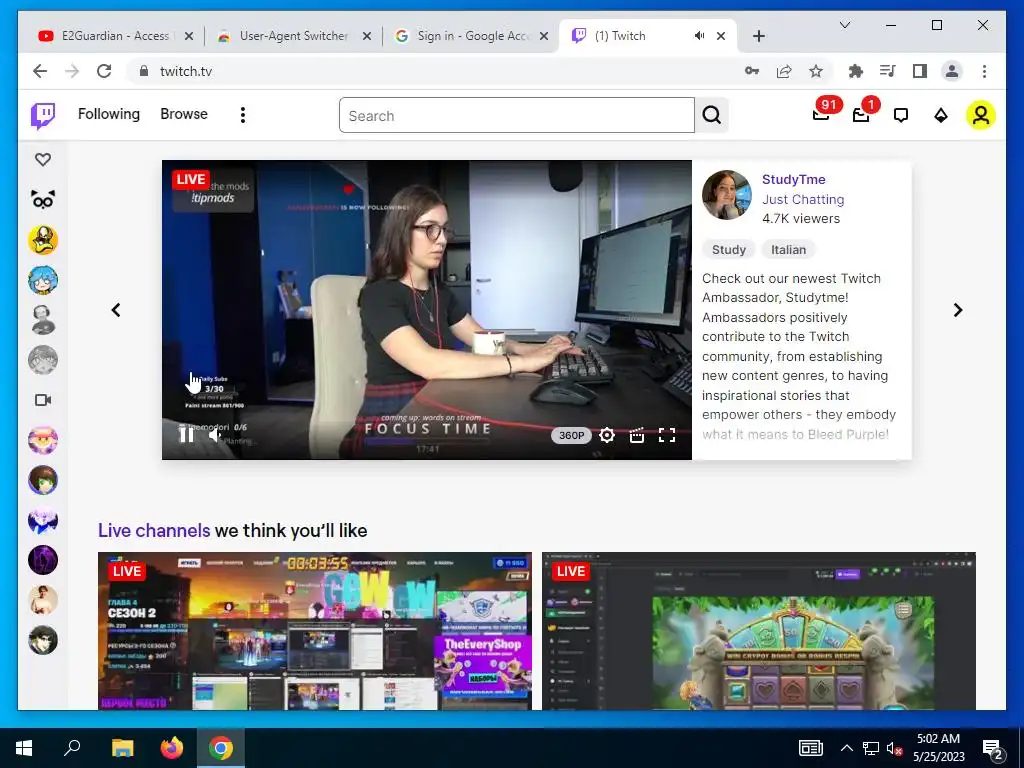Open the Chrome extensions puzzle icon

855,71
